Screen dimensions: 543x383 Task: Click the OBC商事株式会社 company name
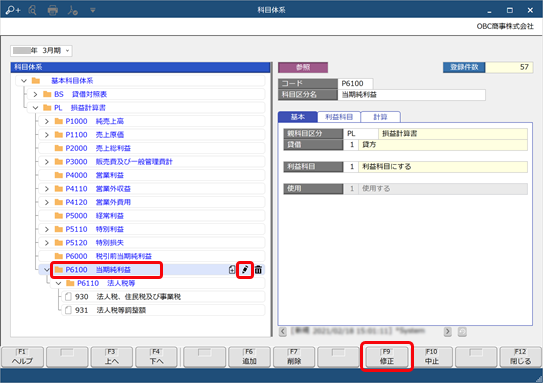(505, 26)
